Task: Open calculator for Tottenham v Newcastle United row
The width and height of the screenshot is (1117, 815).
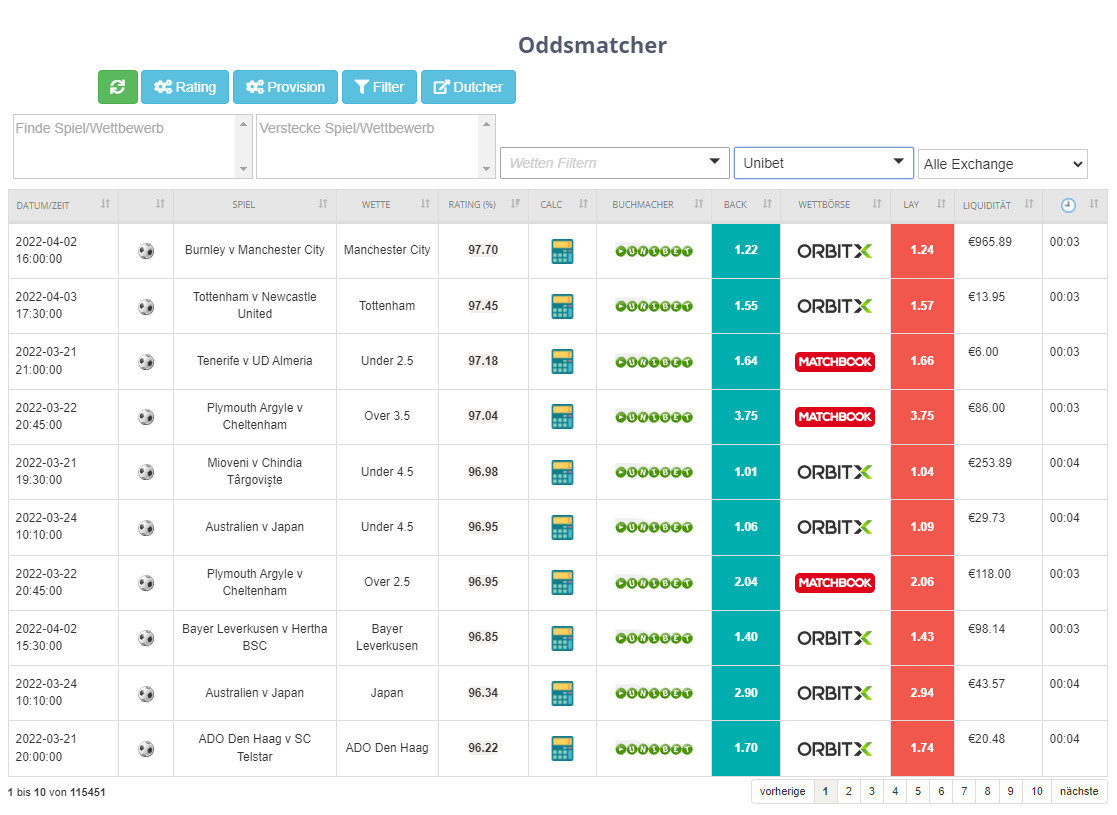Action: 562,306
